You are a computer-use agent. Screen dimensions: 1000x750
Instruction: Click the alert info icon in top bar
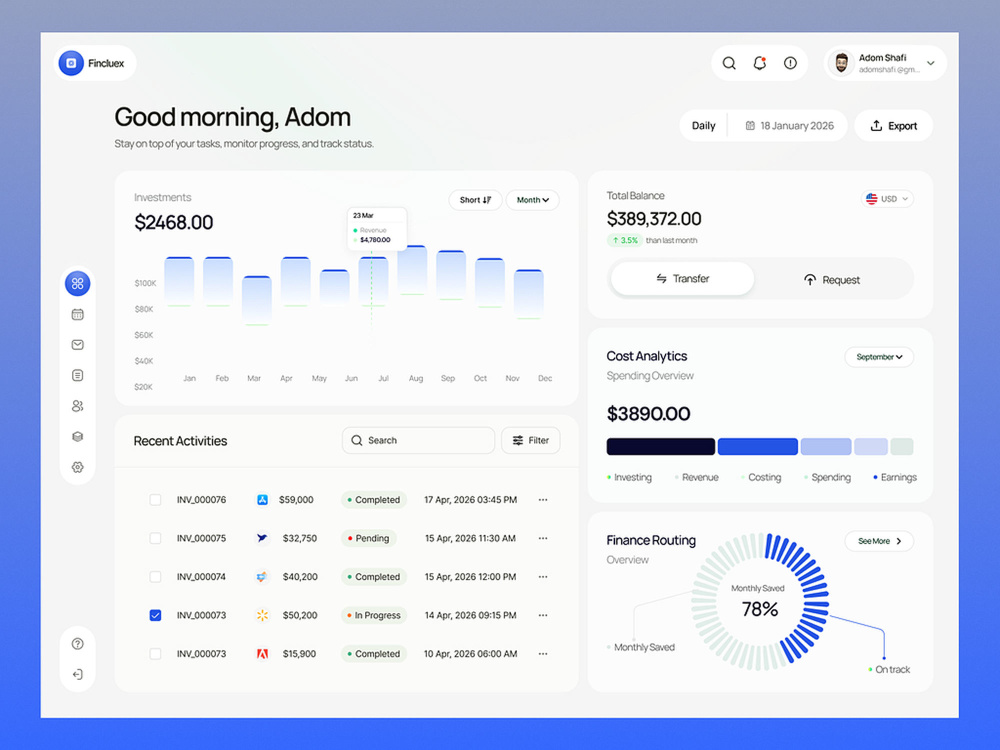[x=790, y=63]
